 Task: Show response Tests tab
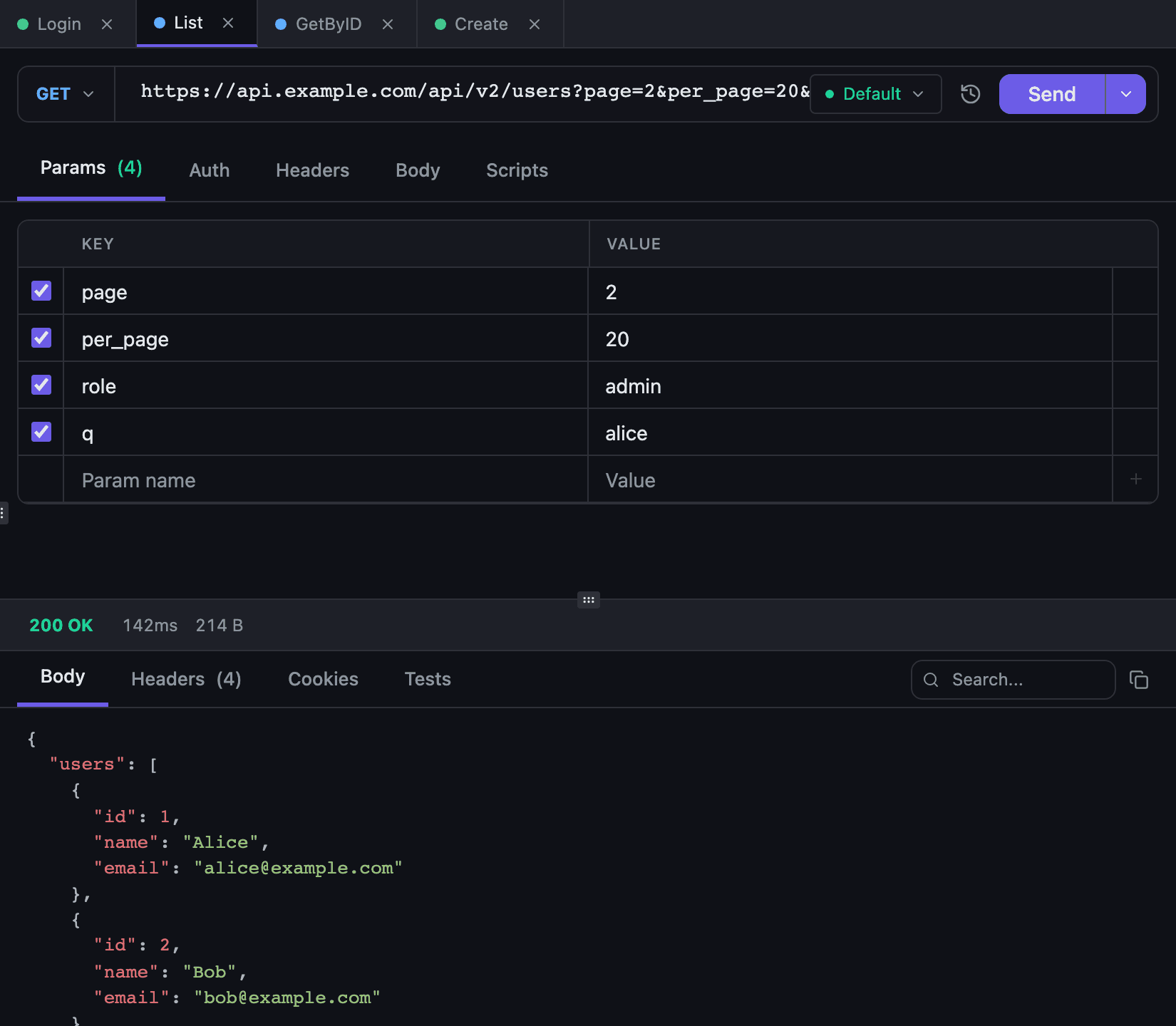428,679
